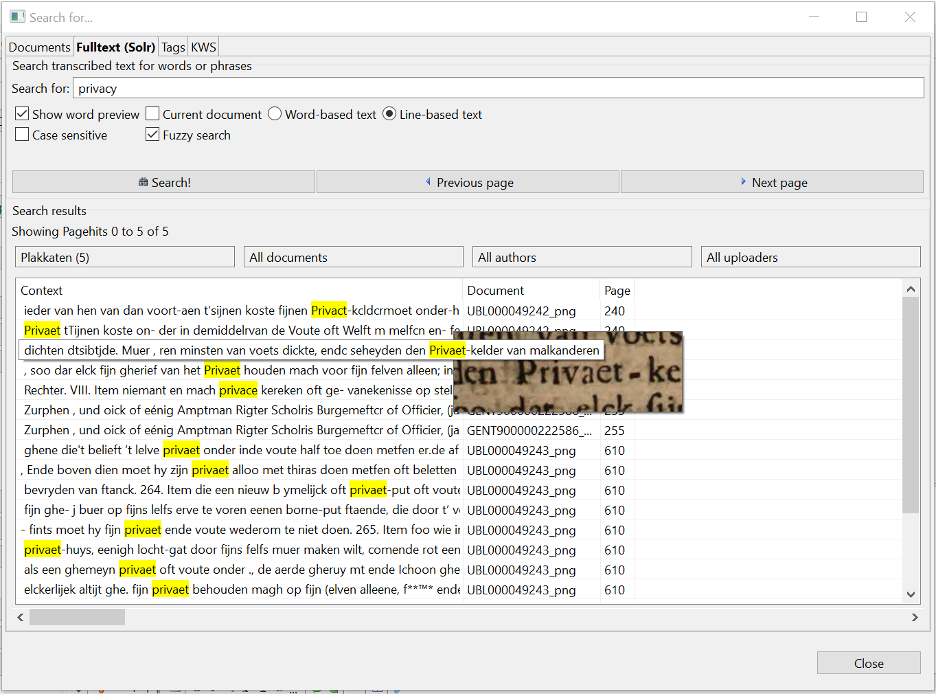Open the All authors filter
This screenshot has height=694, width=936.
pyautogui.click(x=582, y=256)
